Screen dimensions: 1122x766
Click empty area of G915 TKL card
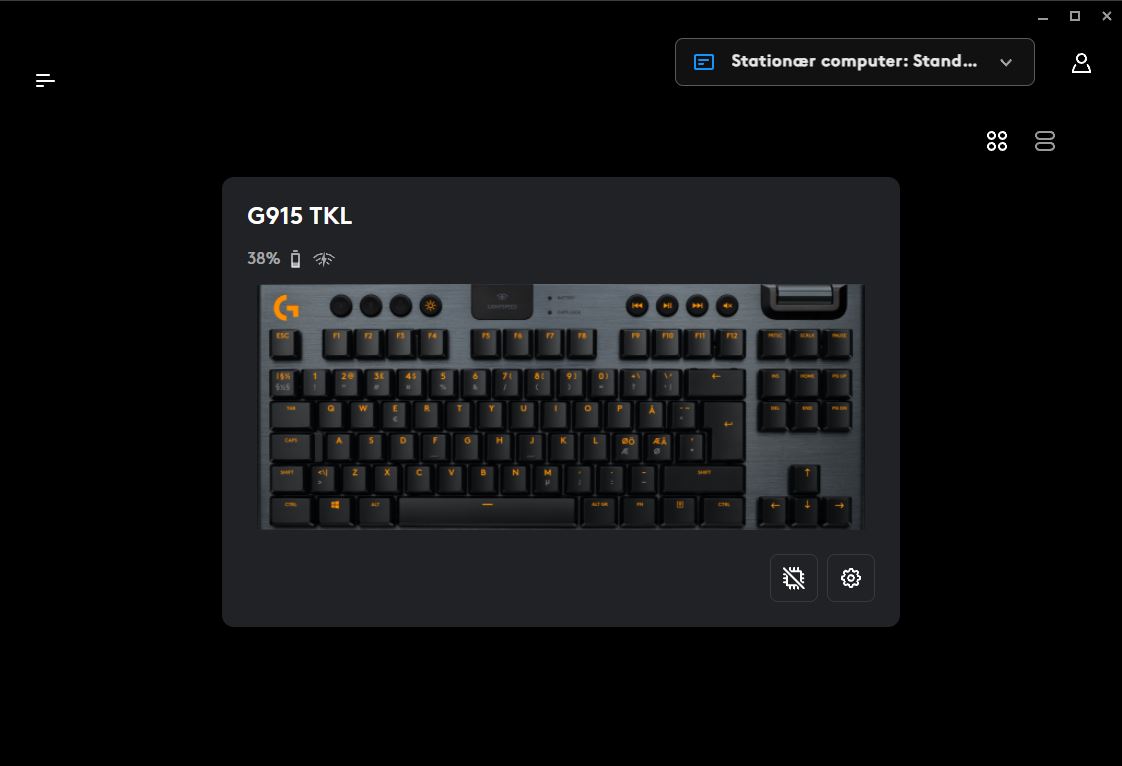[x=501, y=578]
